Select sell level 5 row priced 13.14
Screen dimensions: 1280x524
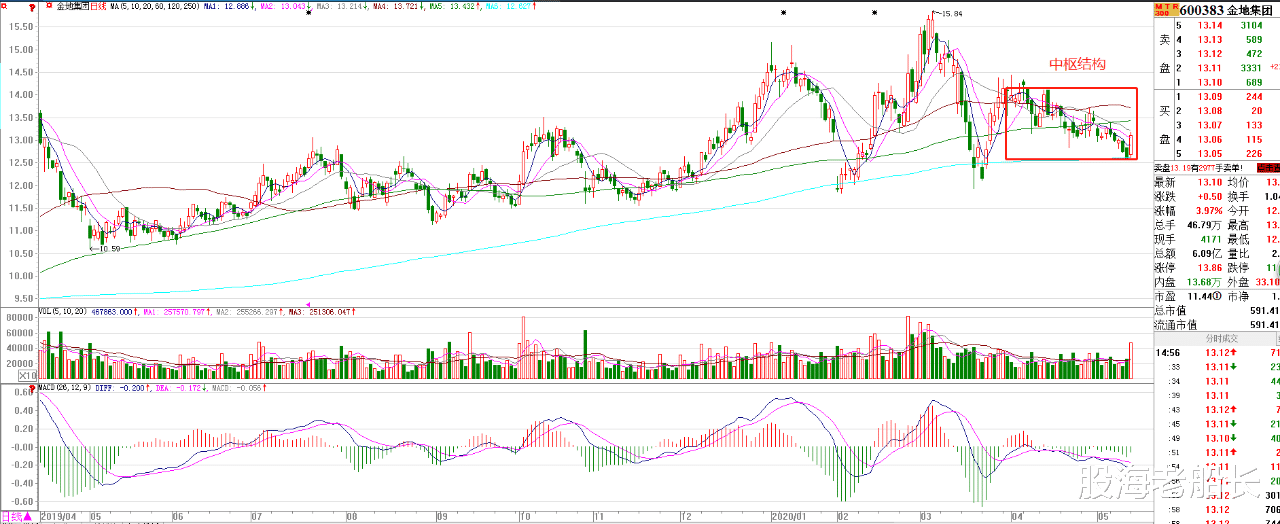(1226, 25)
